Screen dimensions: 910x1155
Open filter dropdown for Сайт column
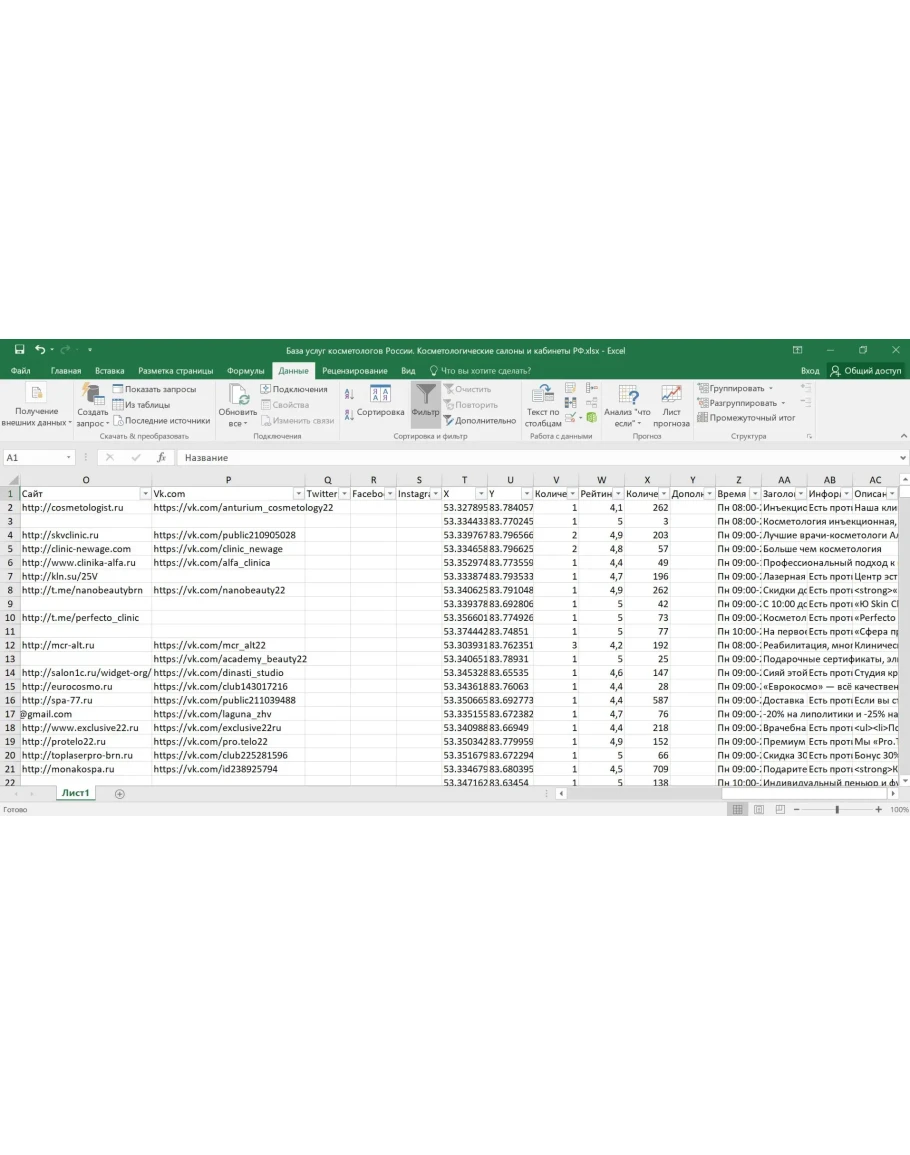[x=145, y=494]
